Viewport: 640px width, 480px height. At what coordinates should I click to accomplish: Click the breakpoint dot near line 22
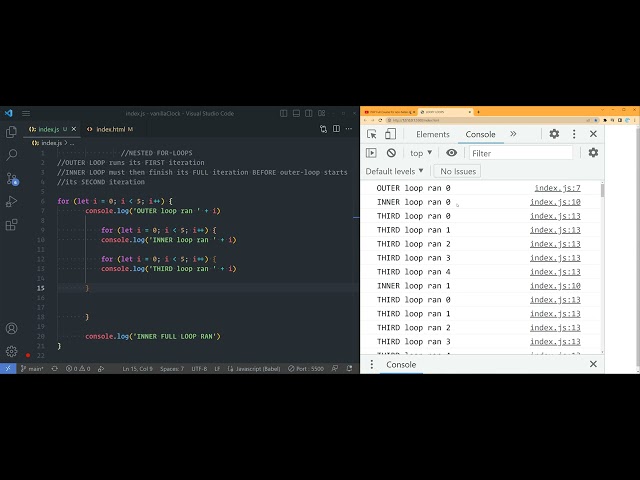tap(28, 355)
